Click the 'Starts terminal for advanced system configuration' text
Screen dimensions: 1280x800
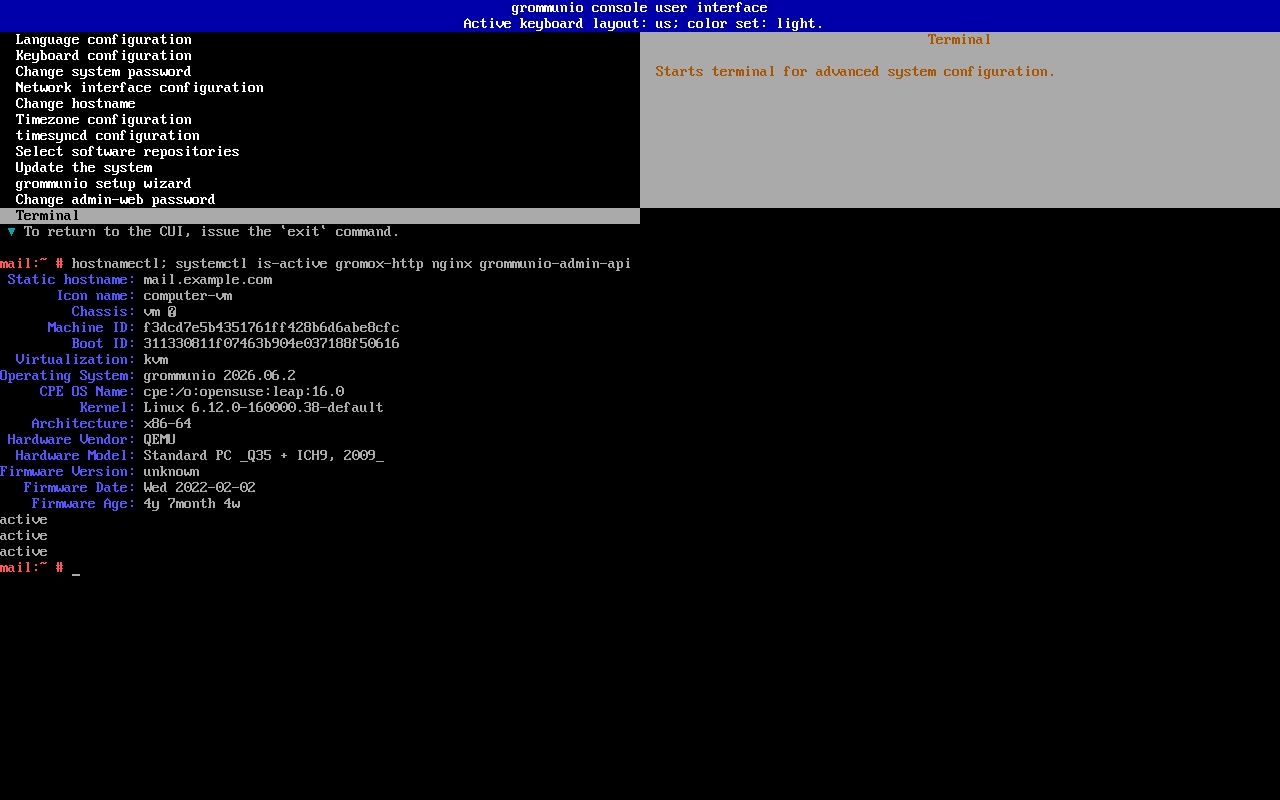click(x=855, y=72)
